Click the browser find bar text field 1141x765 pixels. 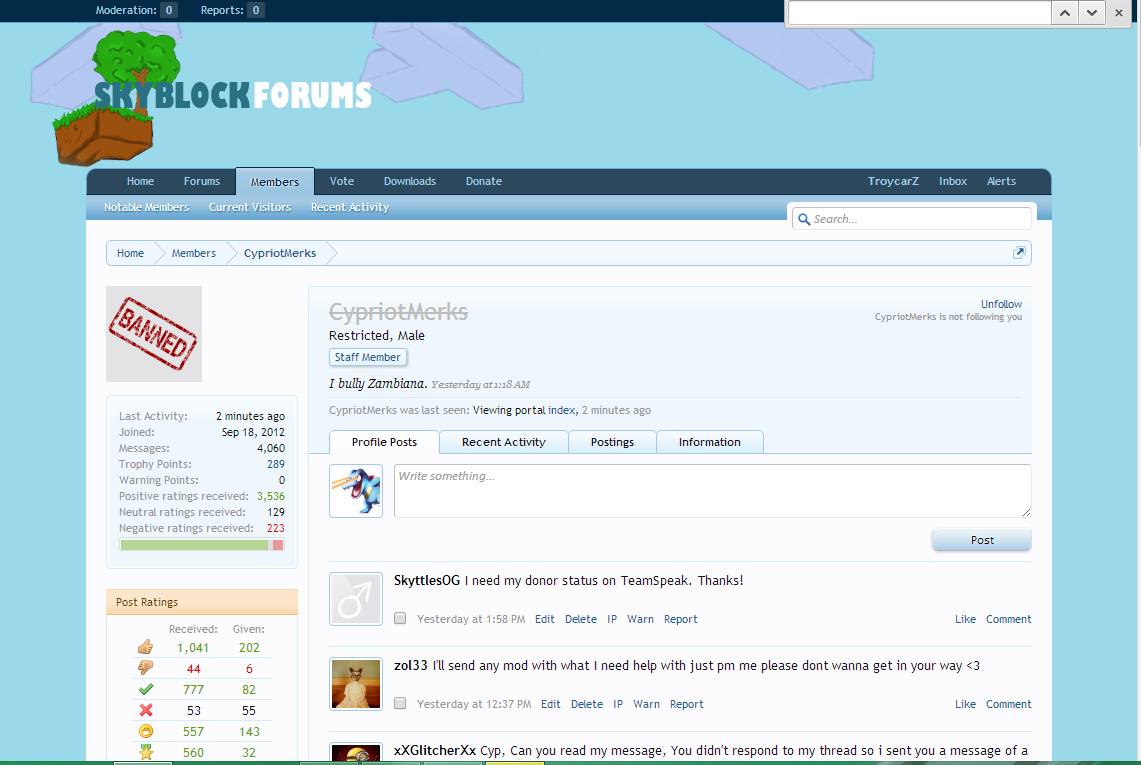[920, 12]
